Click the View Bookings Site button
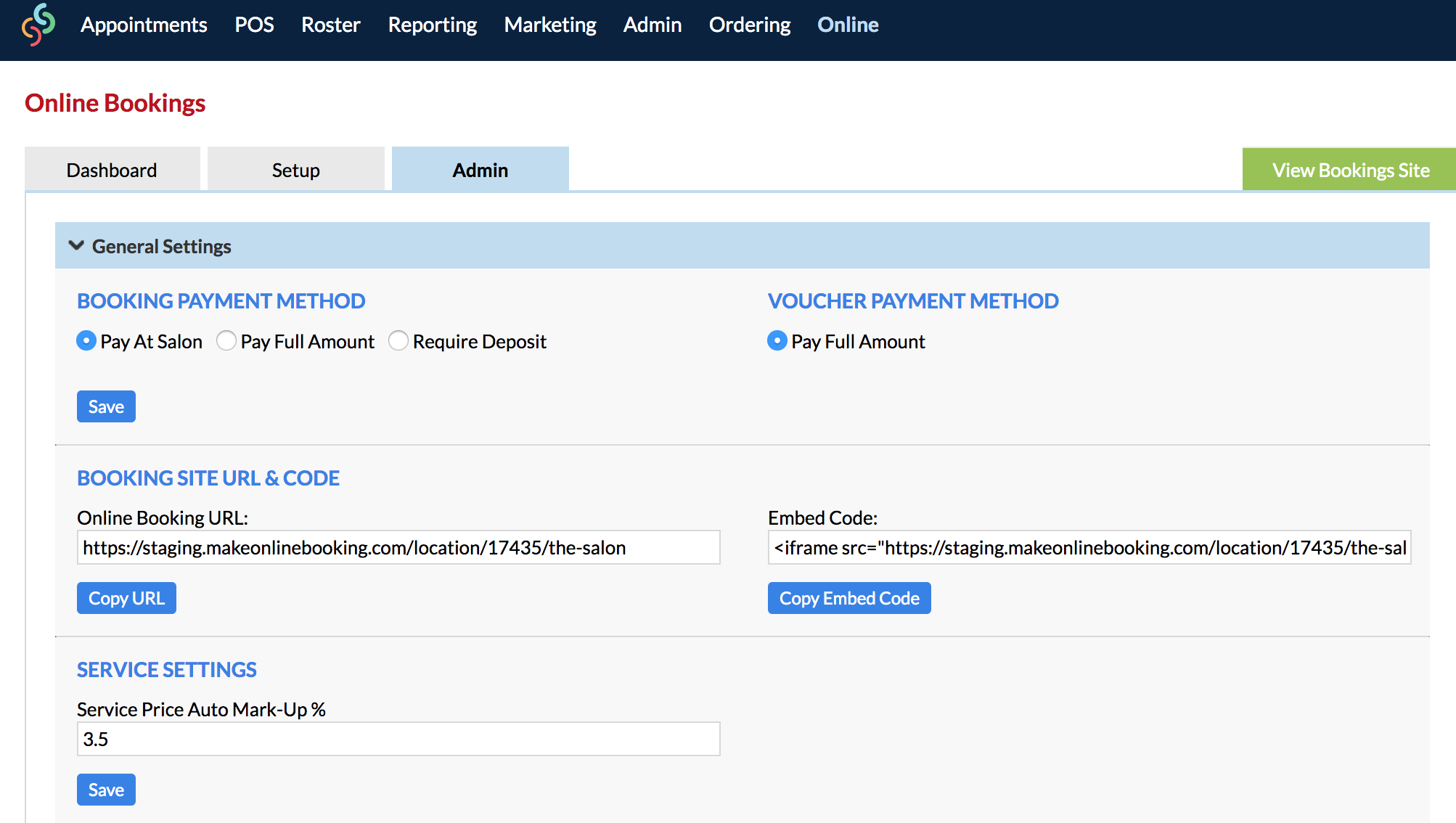1456x823 pixels. click(1350, 170)
